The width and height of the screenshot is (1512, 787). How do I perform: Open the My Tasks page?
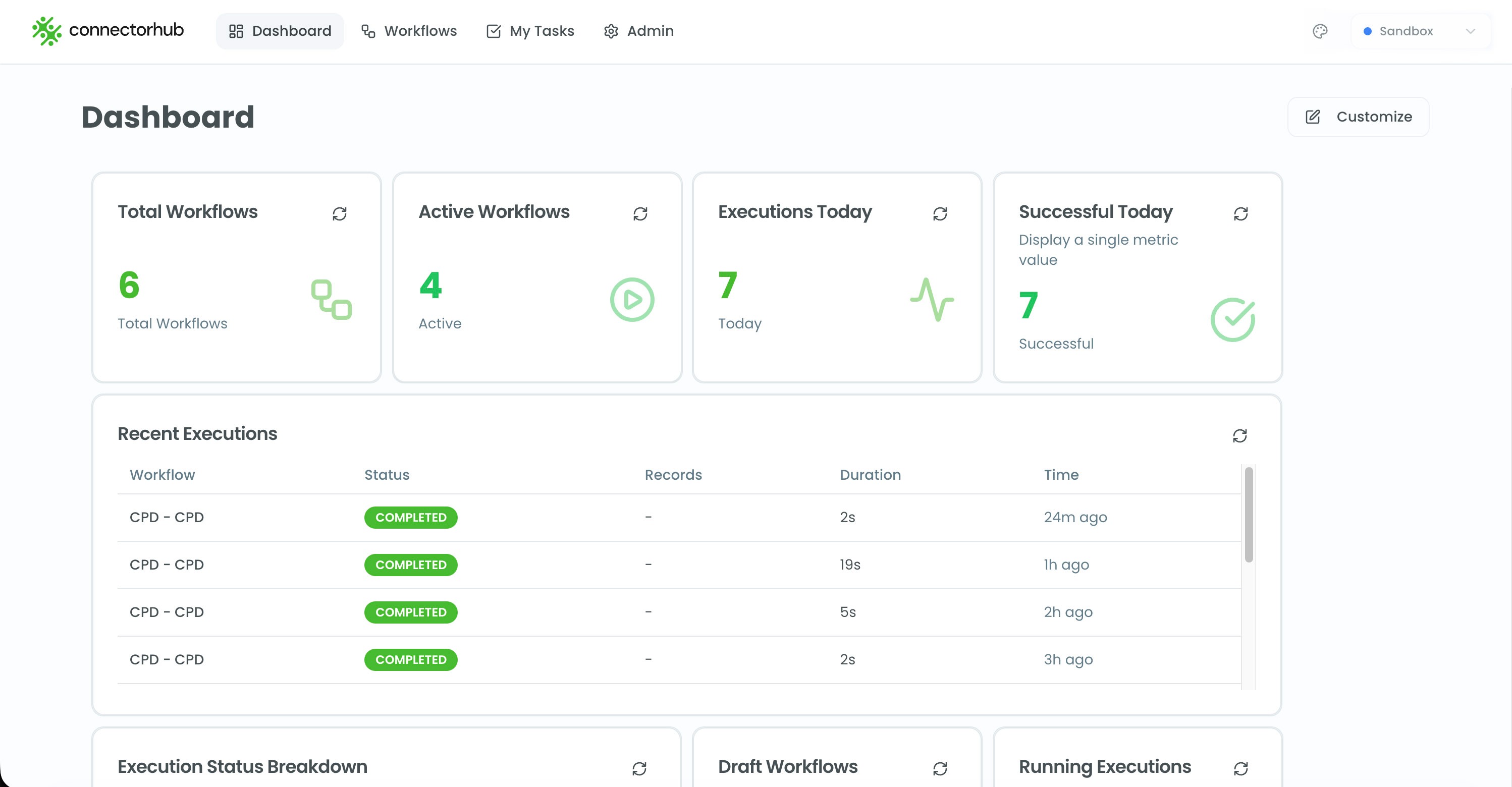coord(529,30)
